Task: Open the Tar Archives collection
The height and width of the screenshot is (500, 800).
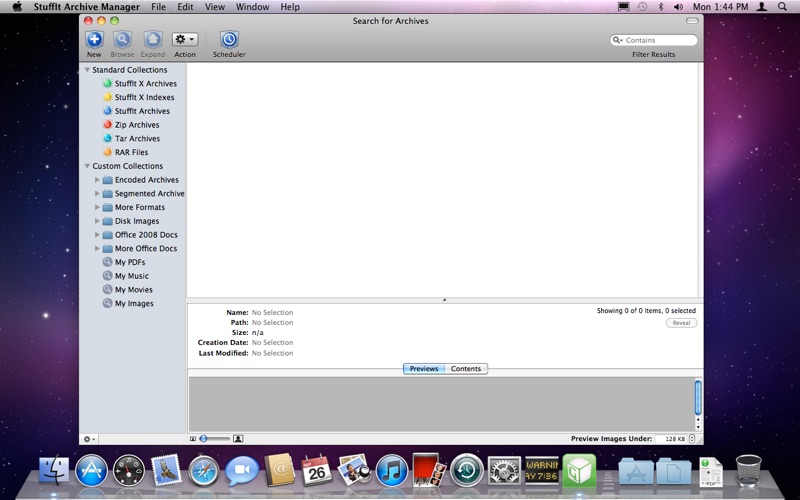Action: click(x=137, y=139)
